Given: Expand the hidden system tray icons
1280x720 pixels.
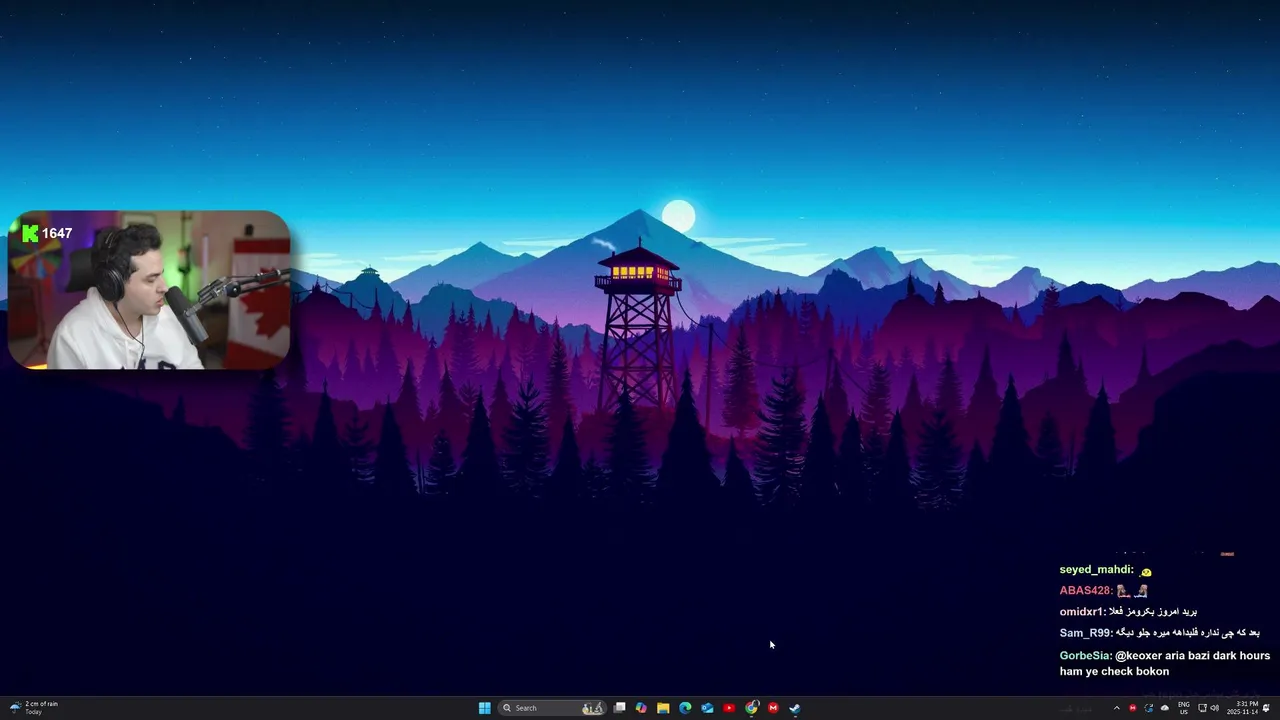Looking at the screenshot, I should (1117, 708).
